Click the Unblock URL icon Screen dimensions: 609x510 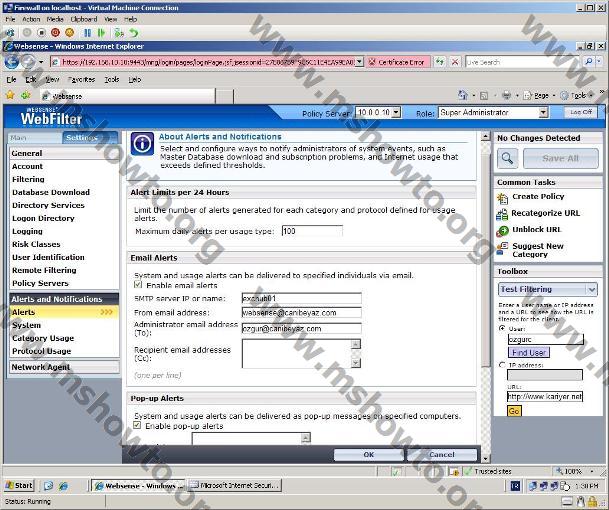502,231
